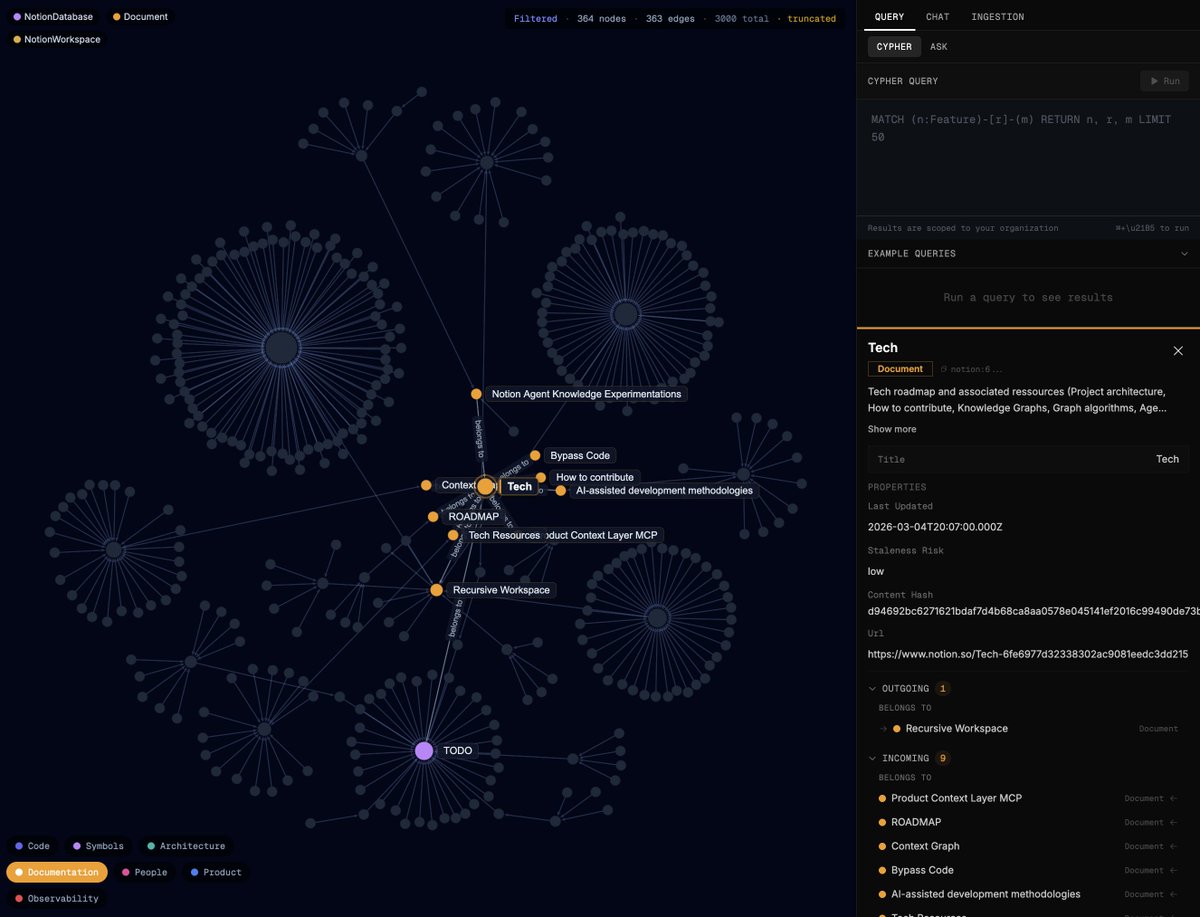Viewport: 1200px width, 917px height.
Task: Click the Content Hash value
Action: point(1033,610)
